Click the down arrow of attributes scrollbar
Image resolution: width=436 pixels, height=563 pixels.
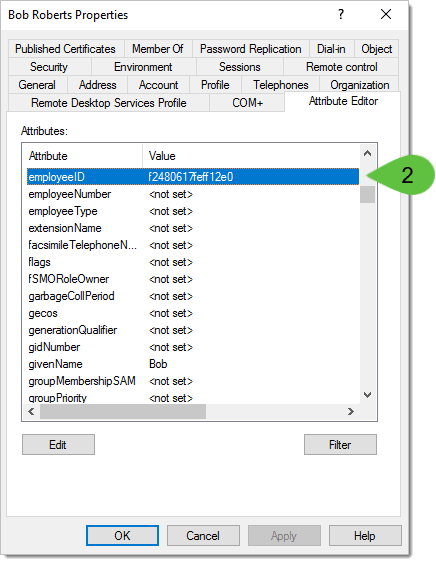click(367, 395)
